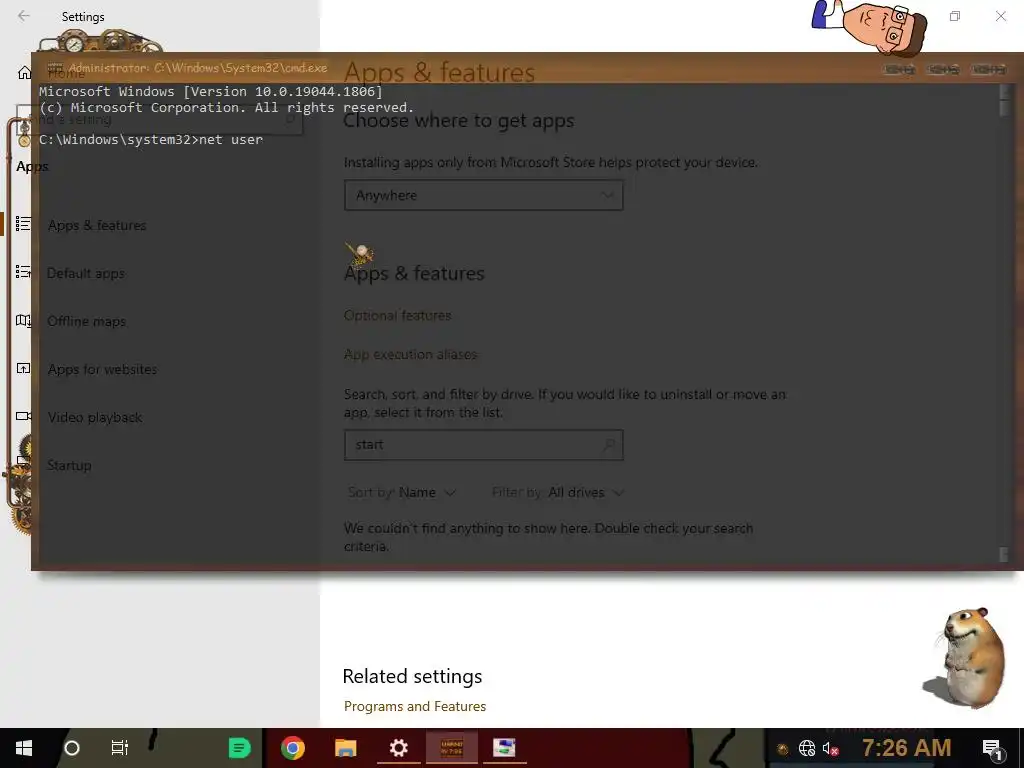
Task: Open File Explorer from the taskbar
Action: 345,748
